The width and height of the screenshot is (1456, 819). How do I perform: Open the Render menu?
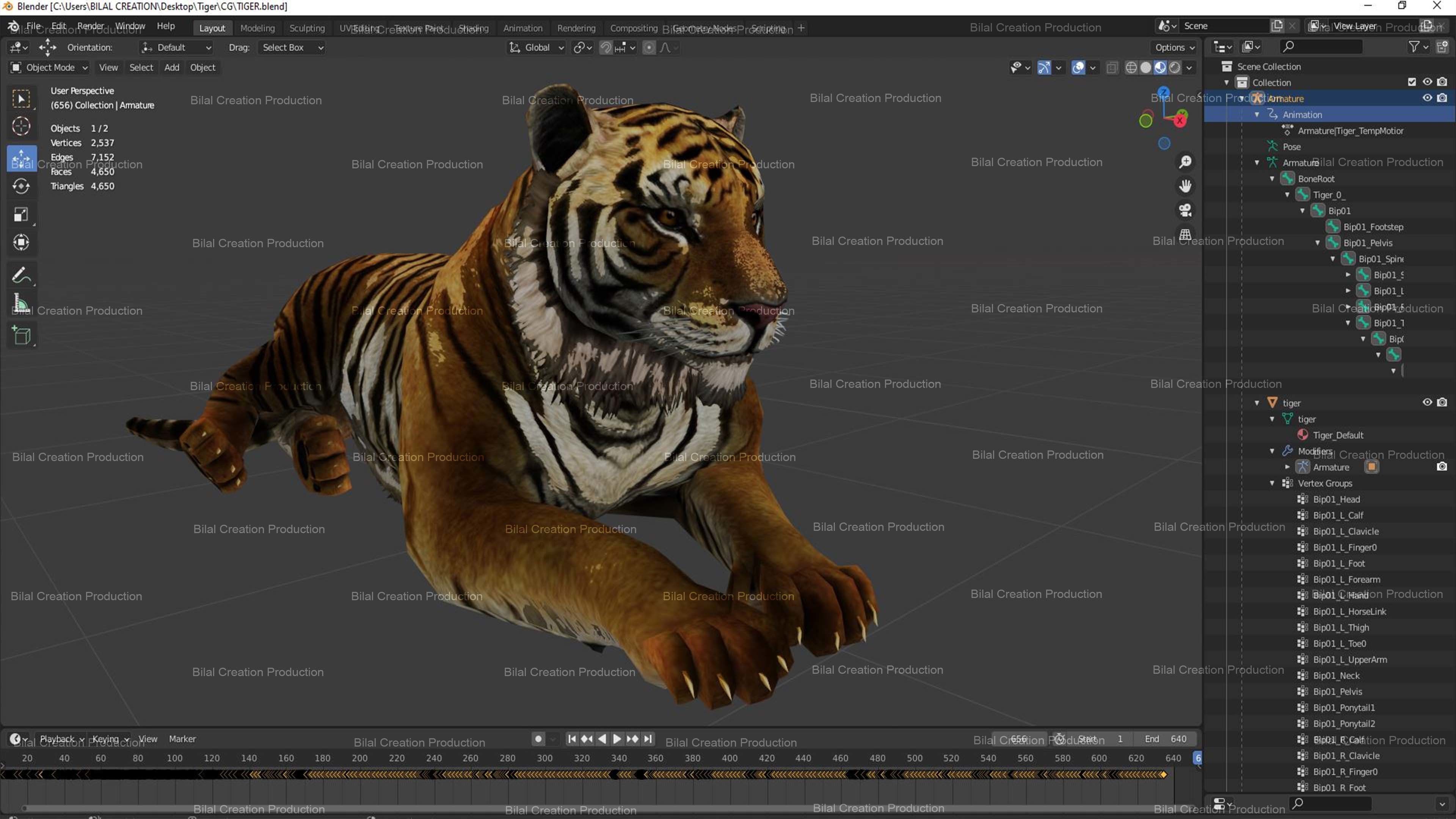(91, 26)
